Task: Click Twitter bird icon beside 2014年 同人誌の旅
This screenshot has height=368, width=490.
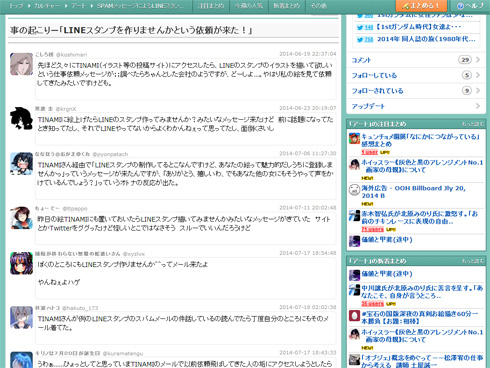Action: (360, 40)
